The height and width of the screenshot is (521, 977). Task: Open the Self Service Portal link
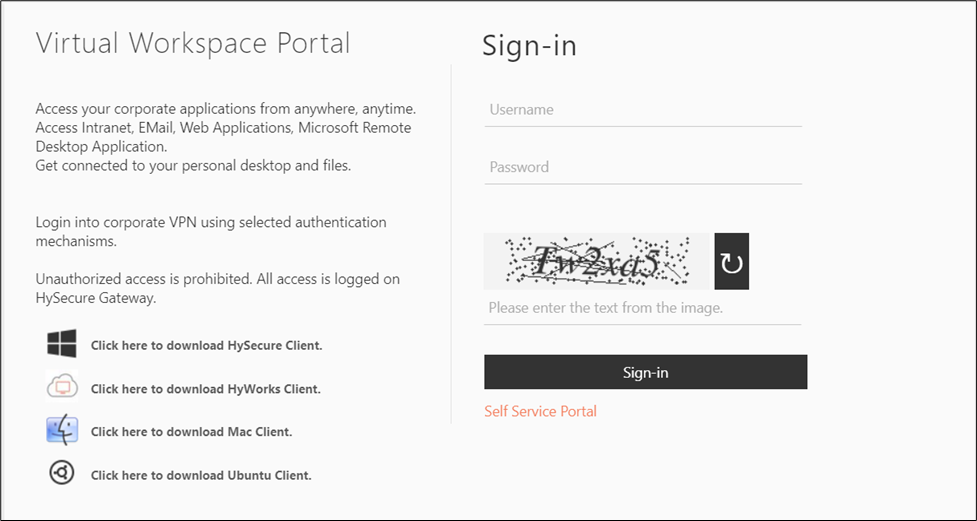tap(540, 411)
